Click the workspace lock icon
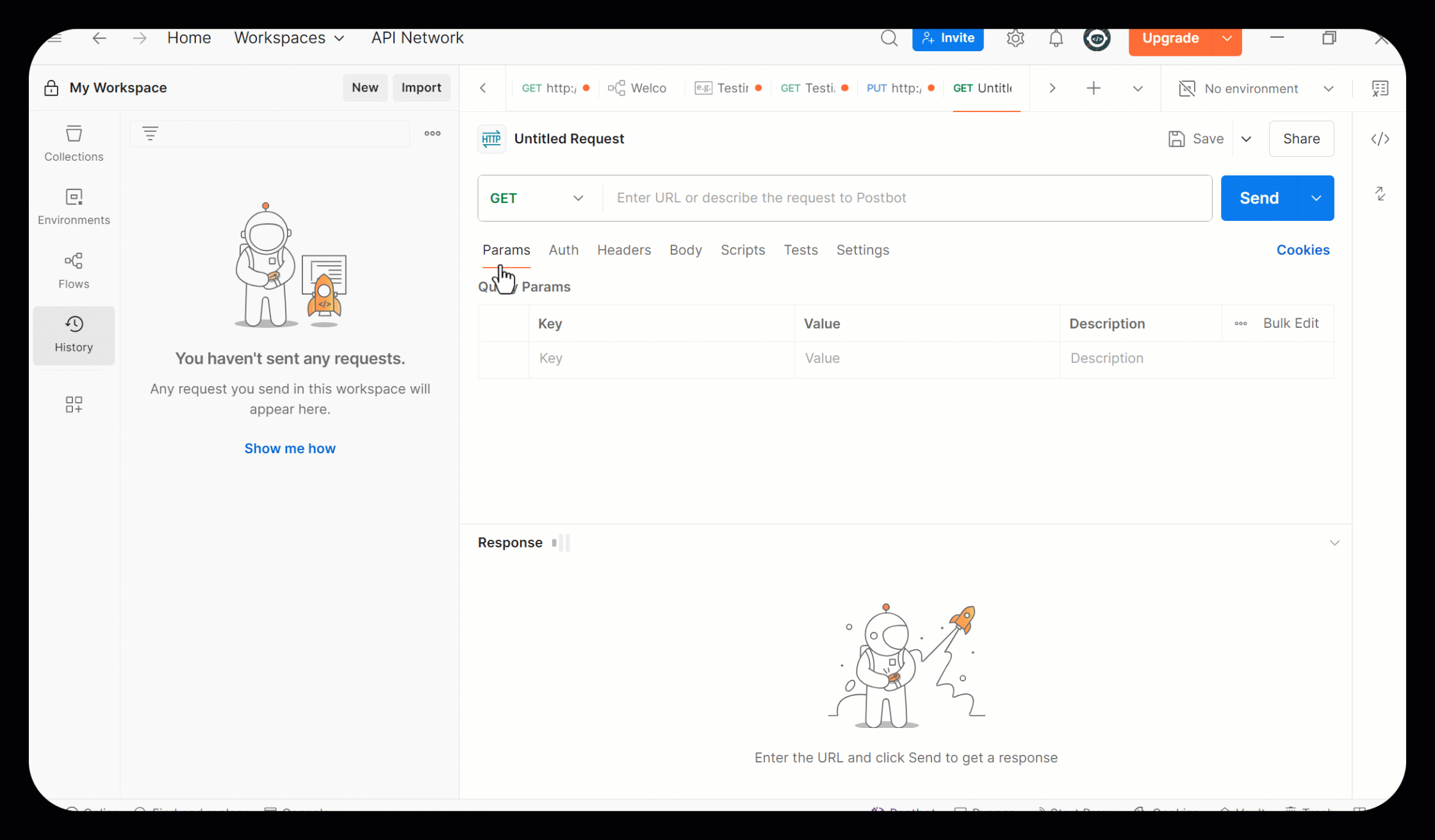The image size is (1435, 840). (x=51, y=88)
